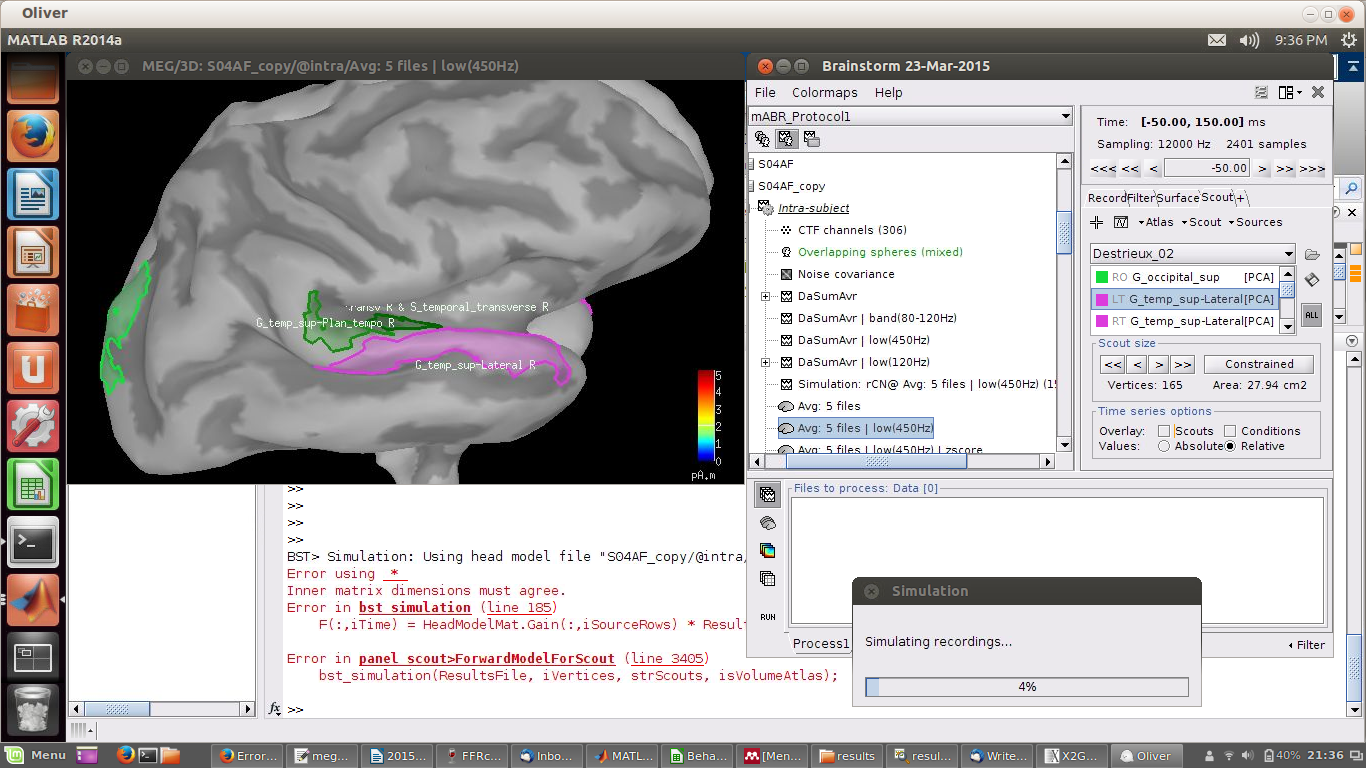Screen dimensions: 1366x768
Task: Open Terminal from the launcher
Action: [33, 542]
